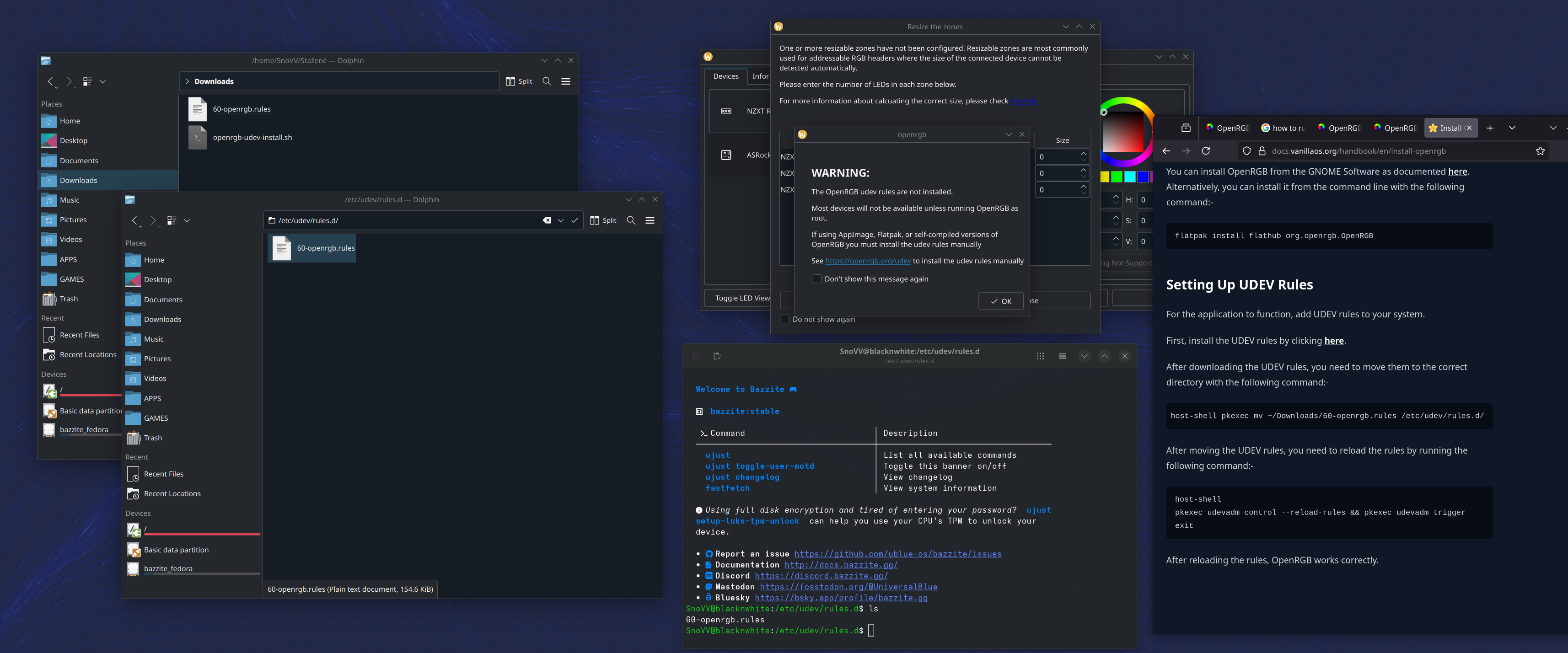This screenshot has height=653, width=1568.
Task: Increase the second zone Size spinner value
Action: pyautogui.click(x=1083, y=170)
